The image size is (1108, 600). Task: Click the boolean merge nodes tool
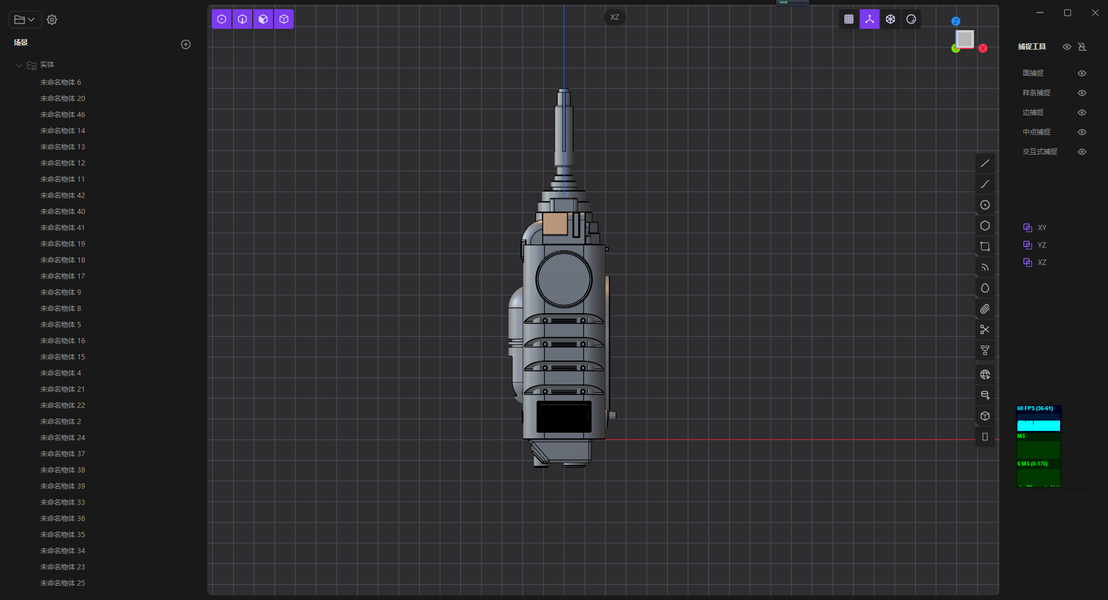985,351
